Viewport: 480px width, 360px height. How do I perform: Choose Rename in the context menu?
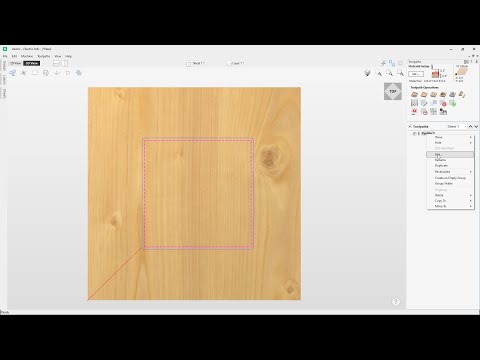click(x=450, y=160)
